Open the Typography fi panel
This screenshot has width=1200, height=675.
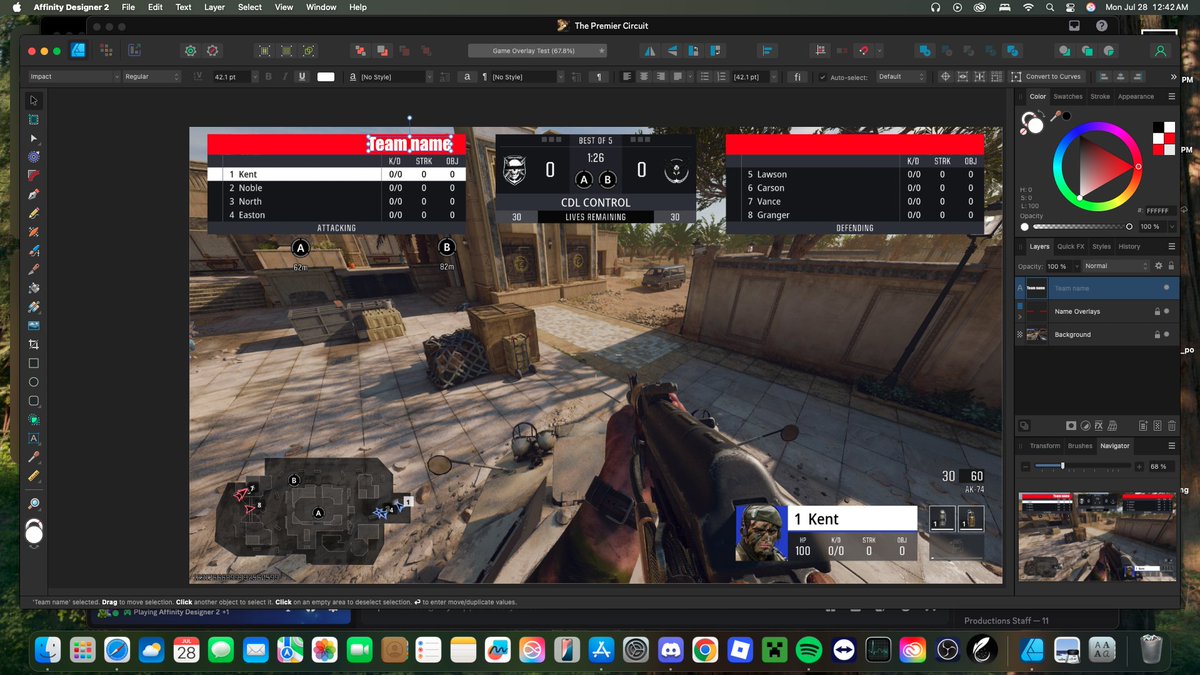pos(797,76)
